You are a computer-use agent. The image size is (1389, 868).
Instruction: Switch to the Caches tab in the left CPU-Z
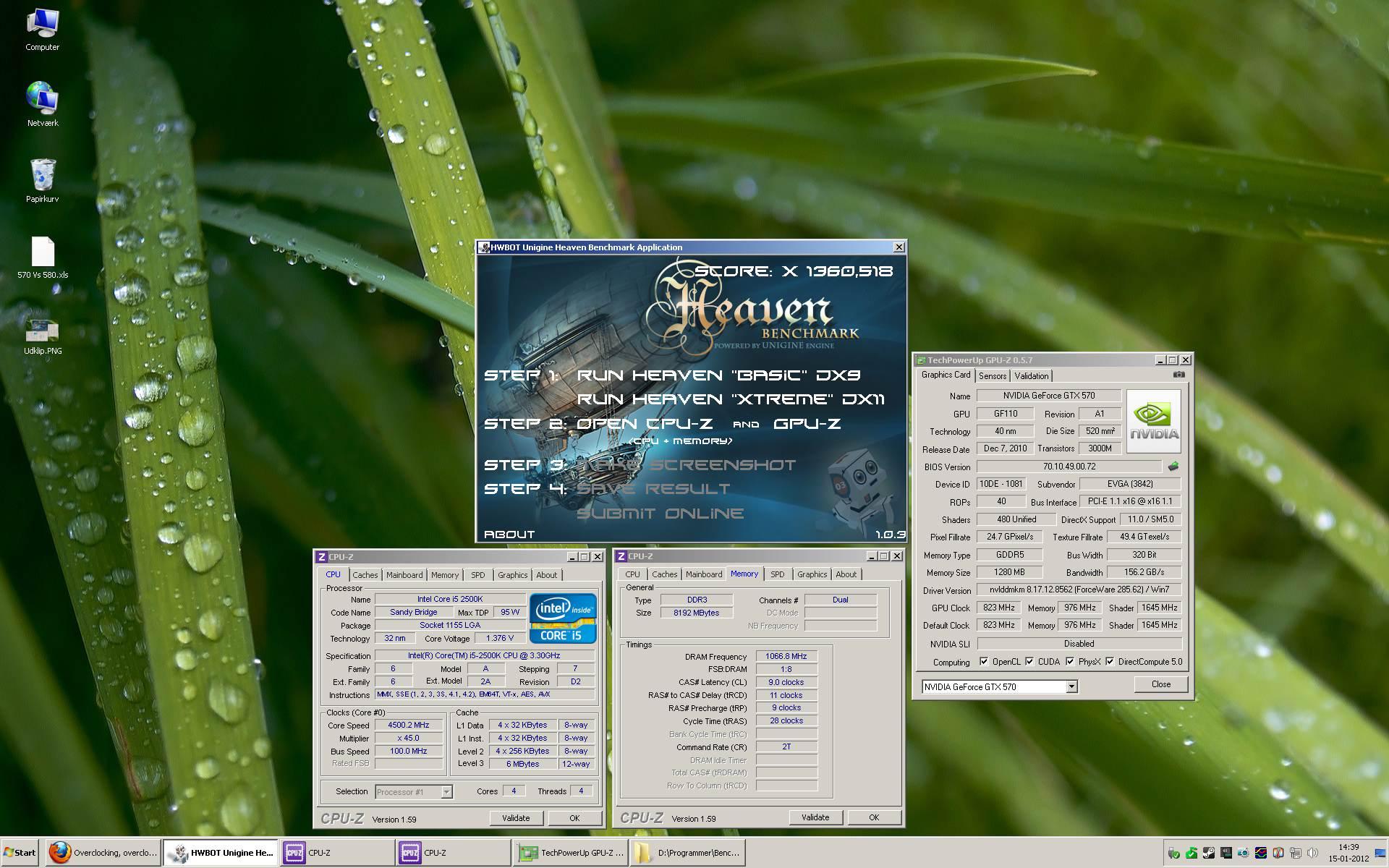[365, 575]
